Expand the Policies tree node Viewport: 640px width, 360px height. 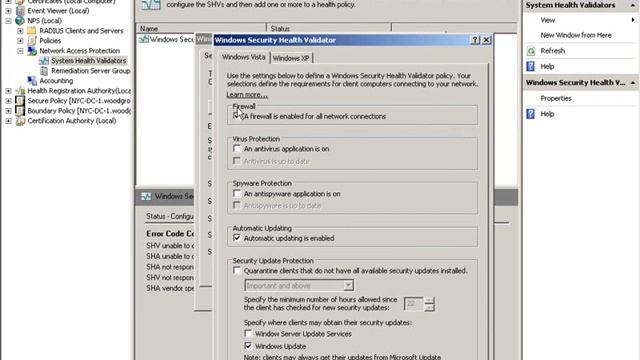click(20, 41)
